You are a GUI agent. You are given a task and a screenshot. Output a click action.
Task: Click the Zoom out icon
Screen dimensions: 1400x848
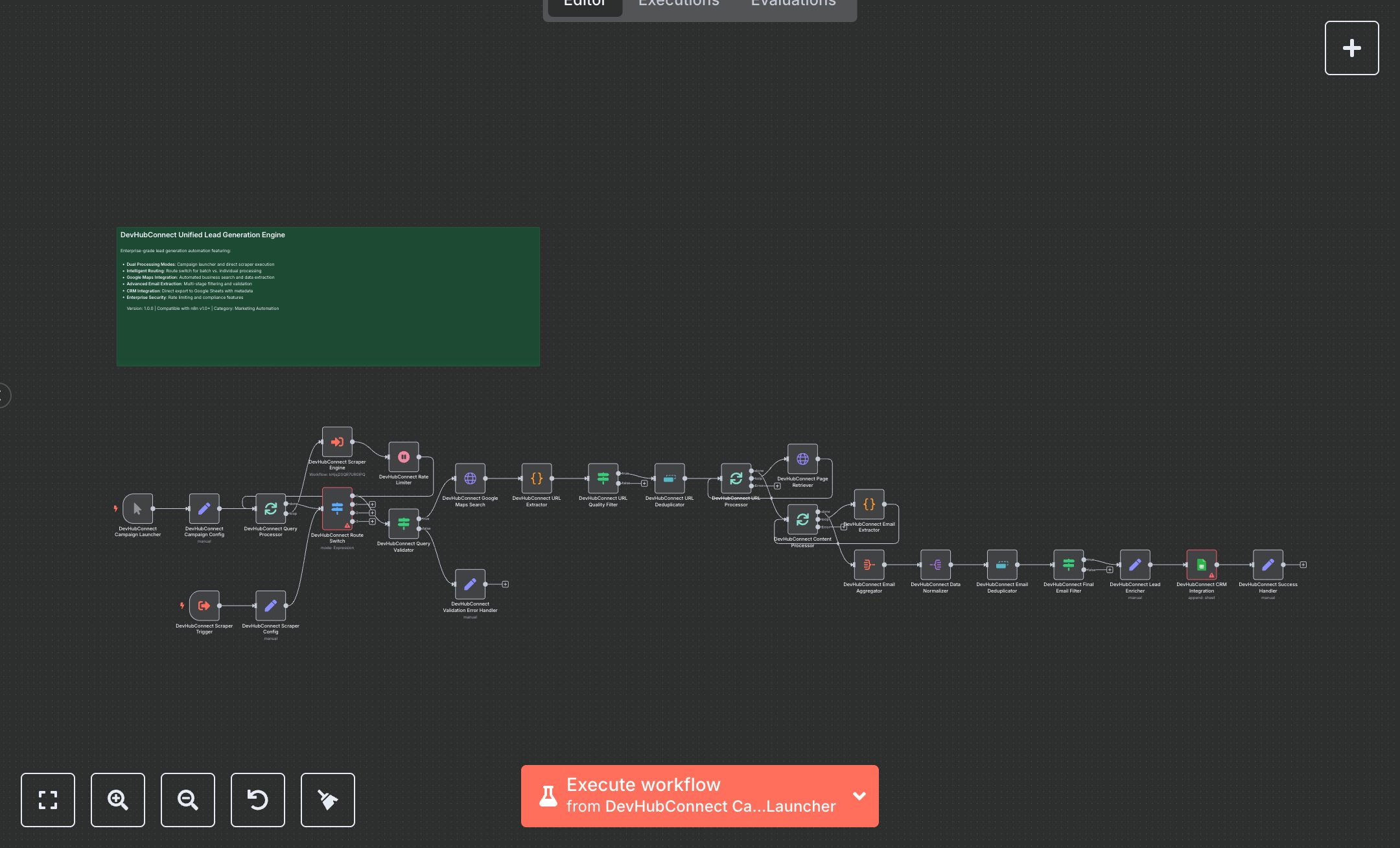(187, 800)
